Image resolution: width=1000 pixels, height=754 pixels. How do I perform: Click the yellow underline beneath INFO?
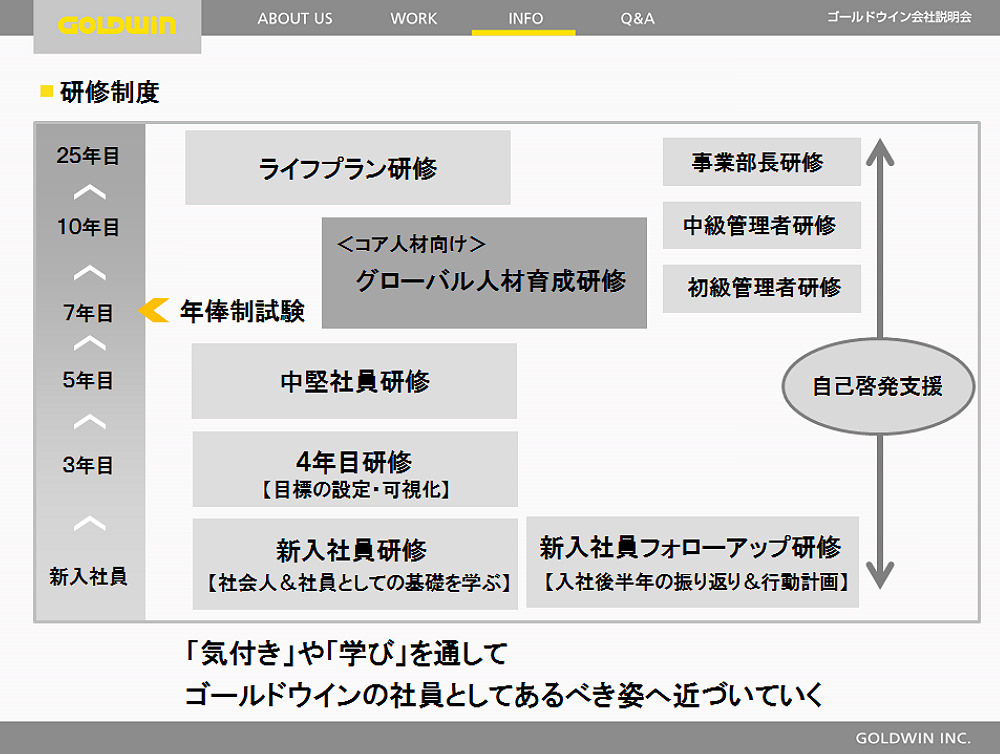[x=525, y=34]
